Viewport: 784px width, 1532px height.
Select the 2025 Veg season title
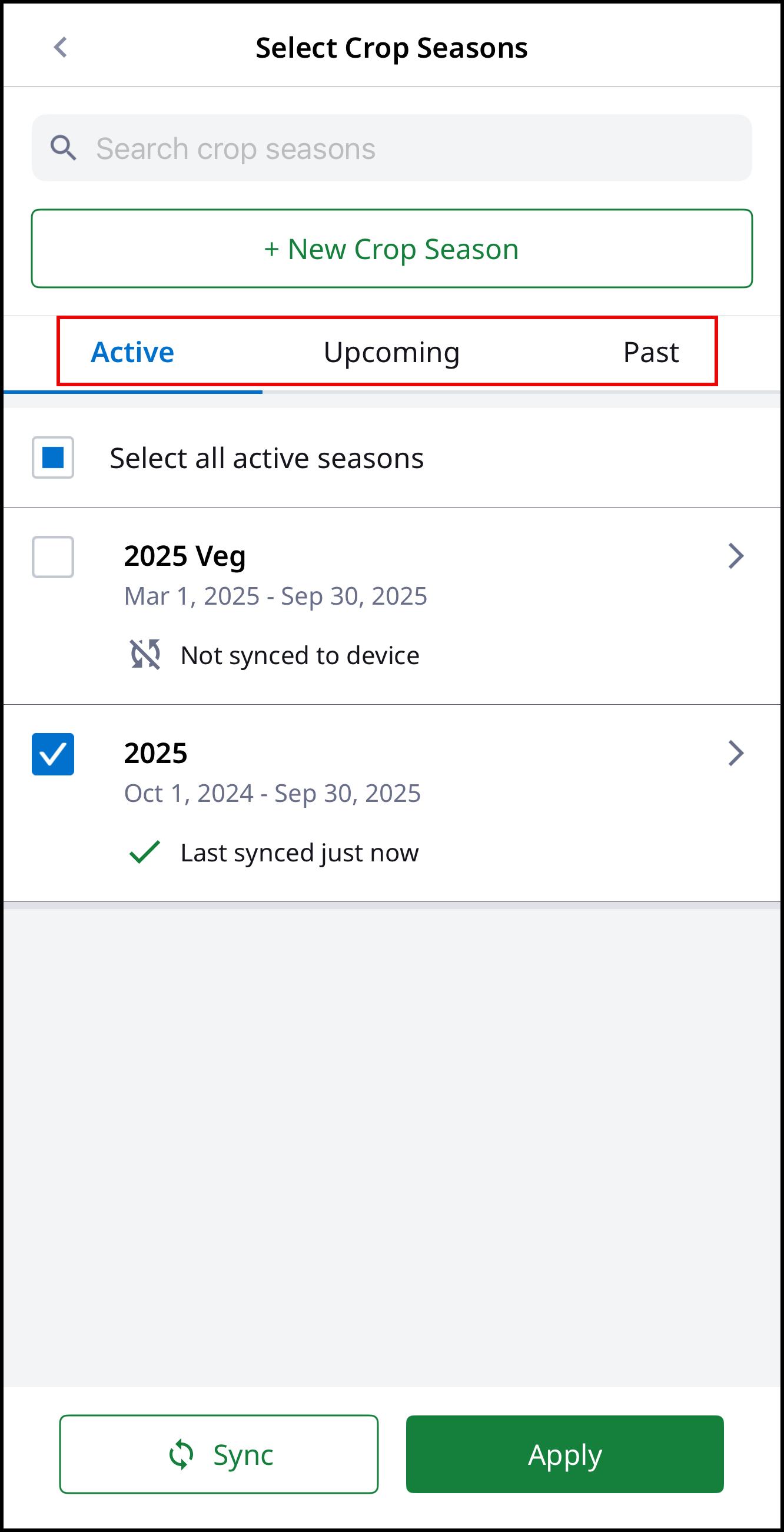click(185, 556)
